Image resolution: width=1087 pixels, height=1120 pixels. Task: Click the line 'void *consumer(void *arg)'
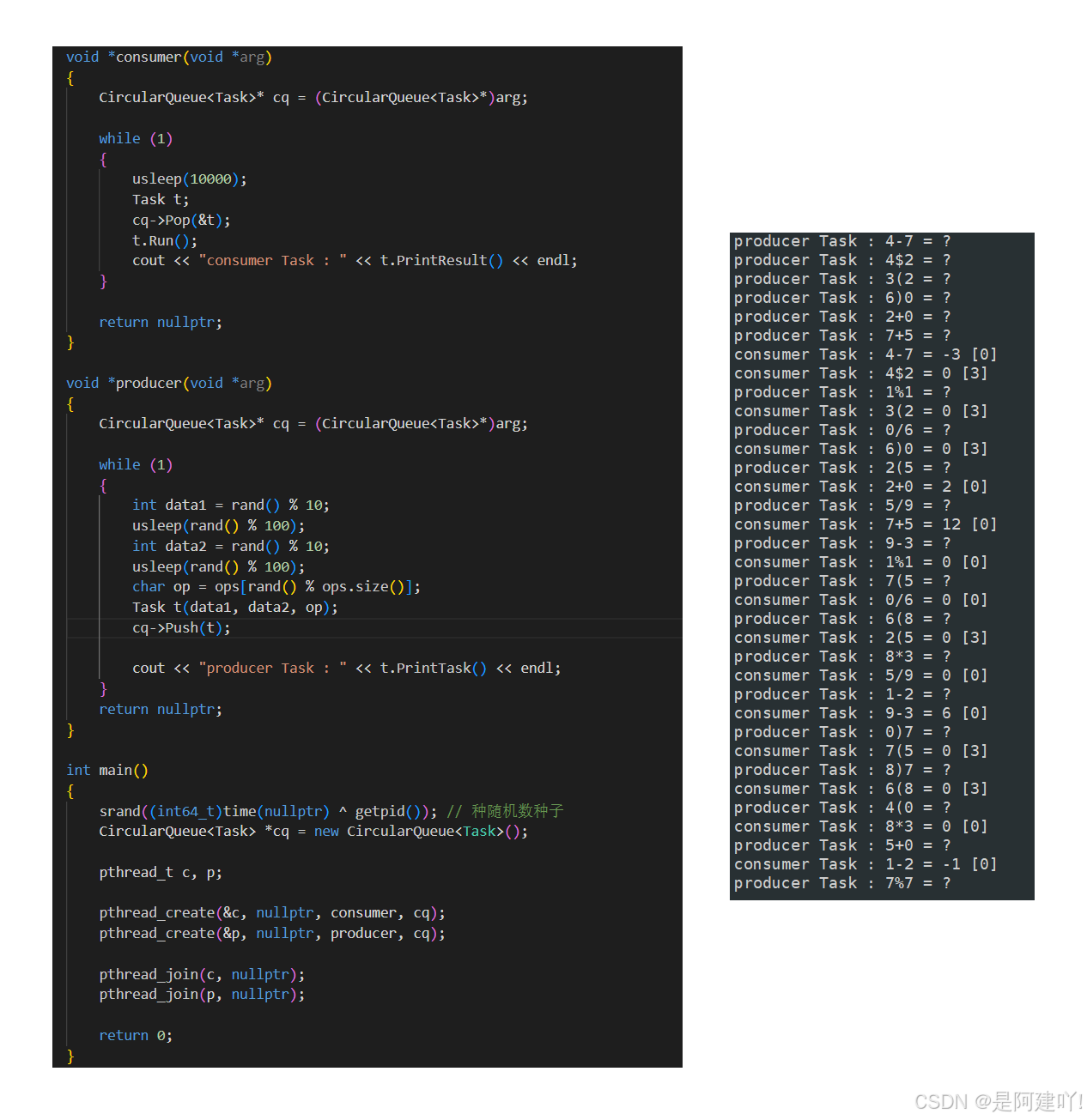(x=169, y=57)
